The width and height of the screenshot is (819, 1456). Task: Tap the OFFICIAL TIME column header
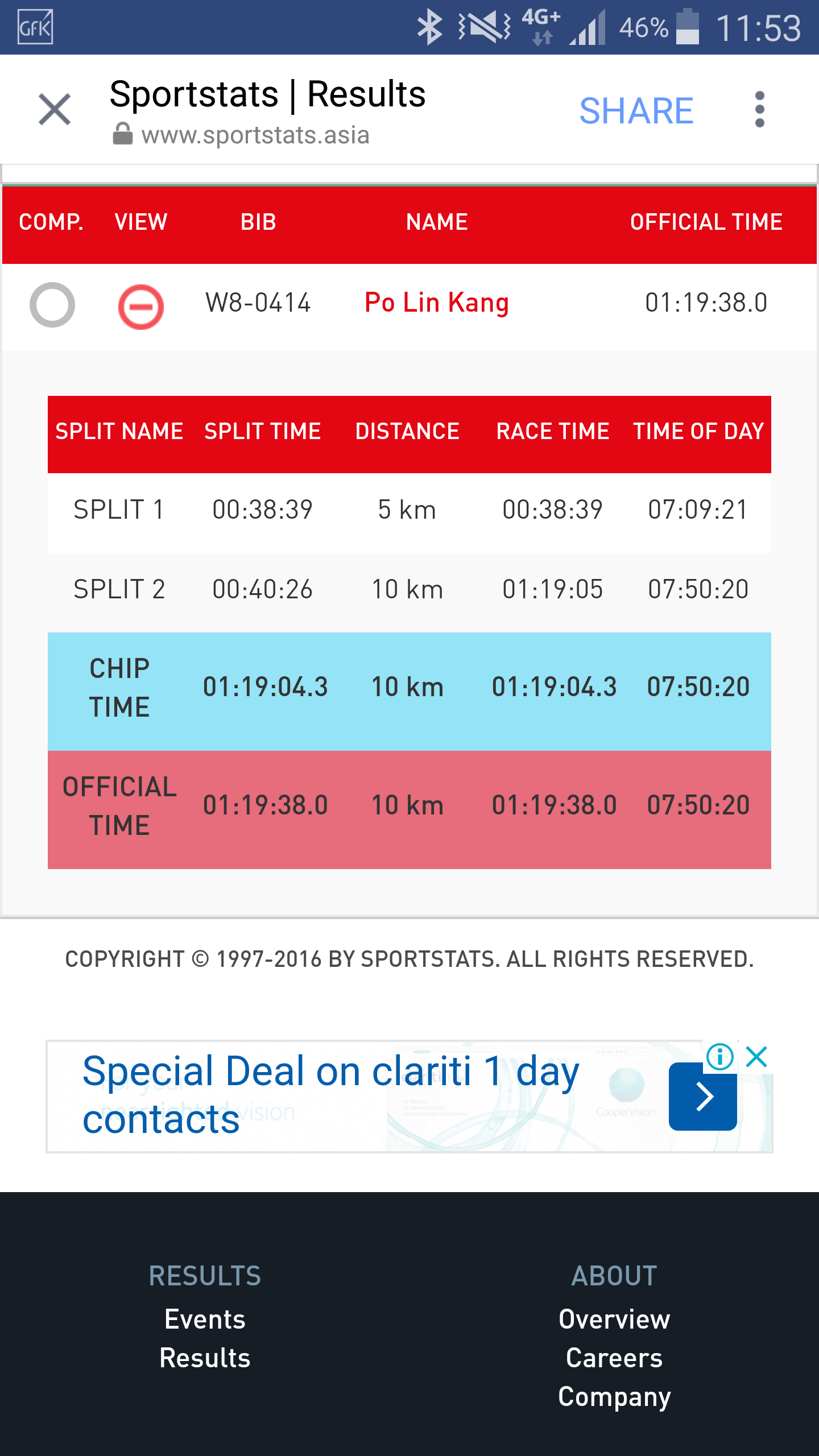(706, 222)
